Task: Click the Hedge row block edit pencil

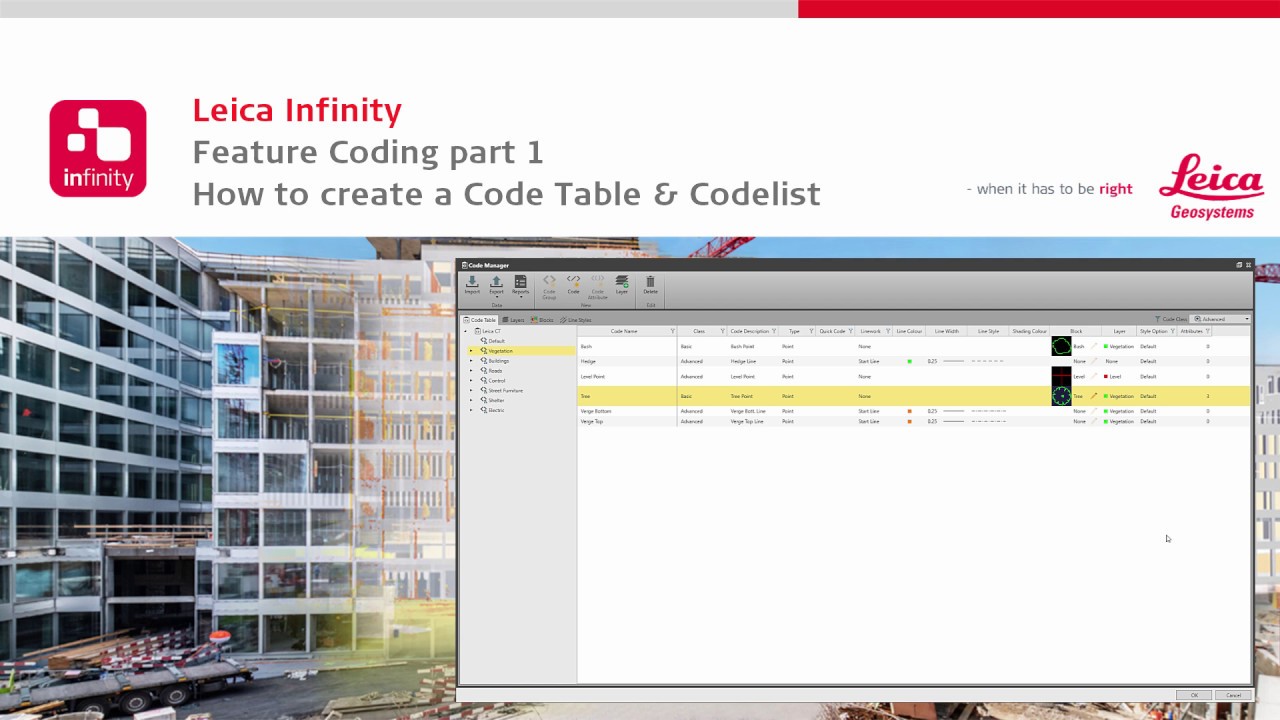Action: (x=1094, y=361)
